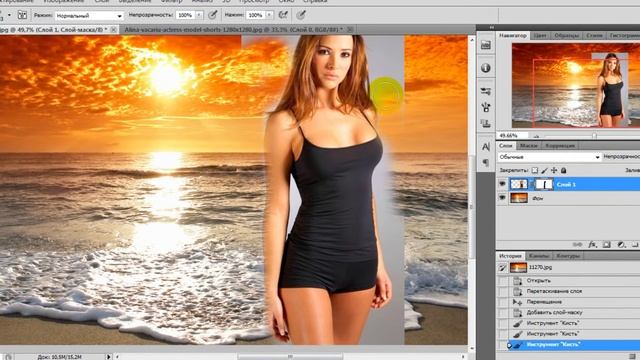The height and width of the screenshot is (360, 640).
Task: Open the Character panel dock icon
Action: pyautogui.click(x=486, y=147)
